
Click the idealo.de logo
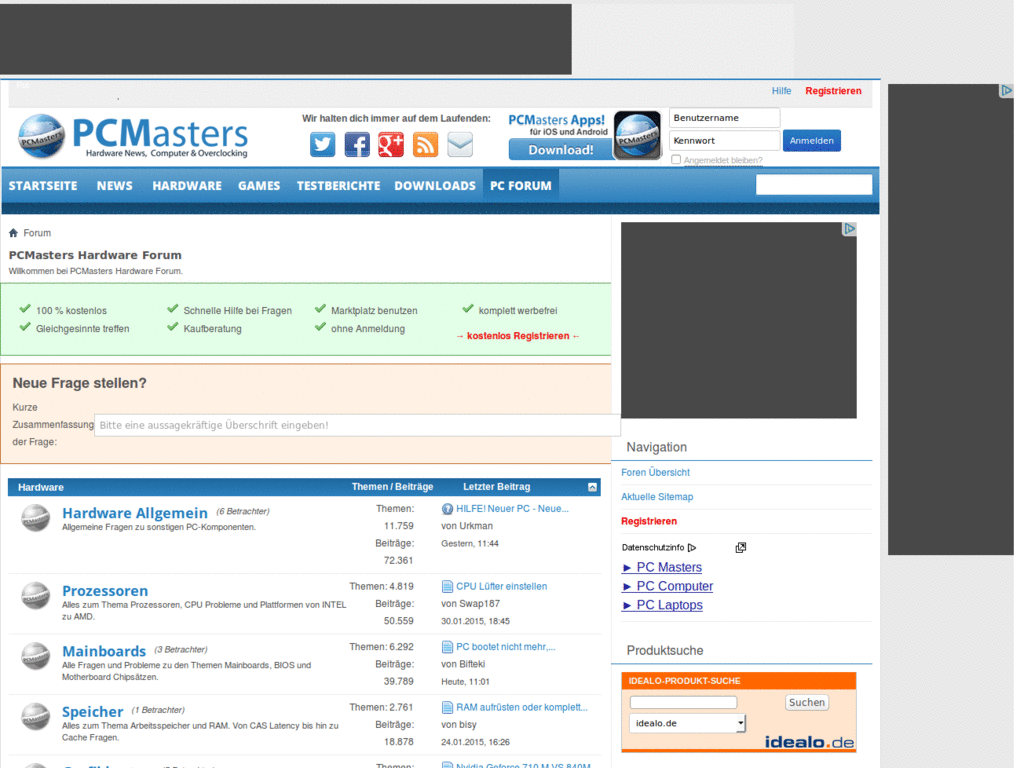(x=809, y=742)
